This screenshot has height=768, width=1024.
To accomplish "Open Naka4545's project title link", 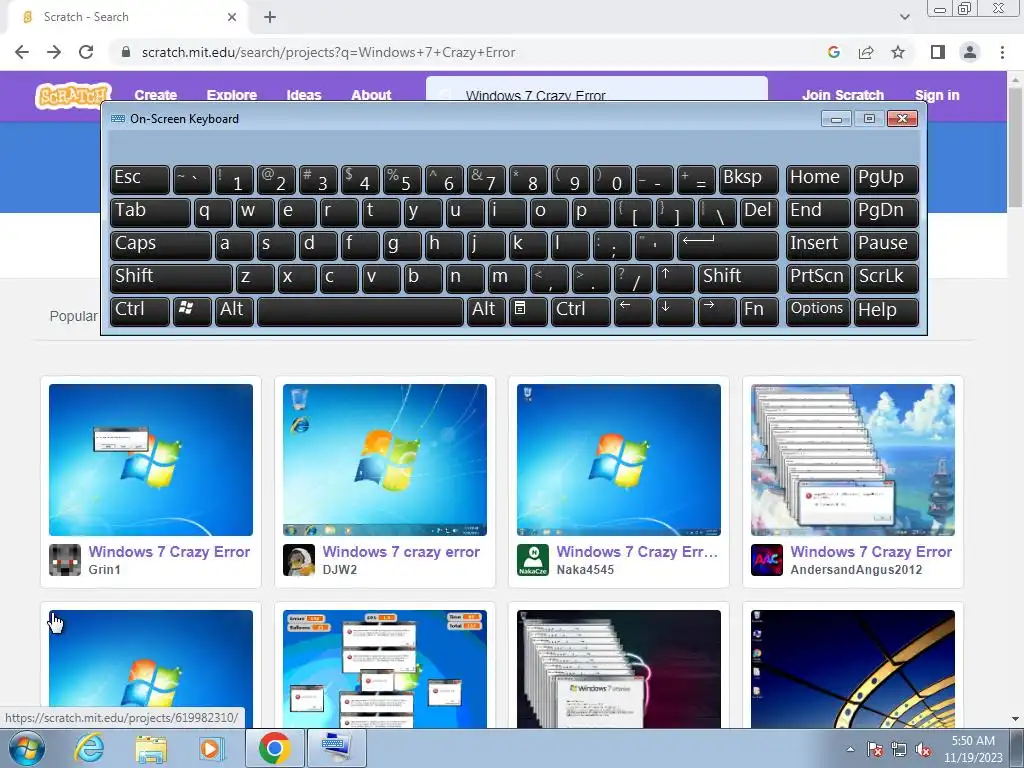I will click(x=637, y=552).
